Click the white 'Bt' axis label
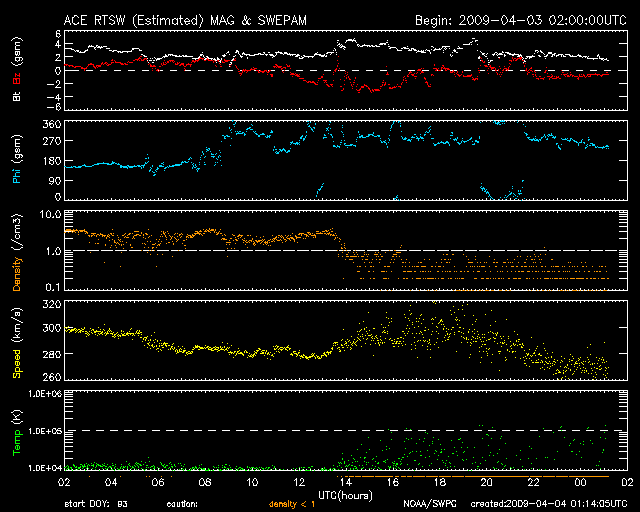The width and height of the screenshot is (640, 512). point(17,97)
